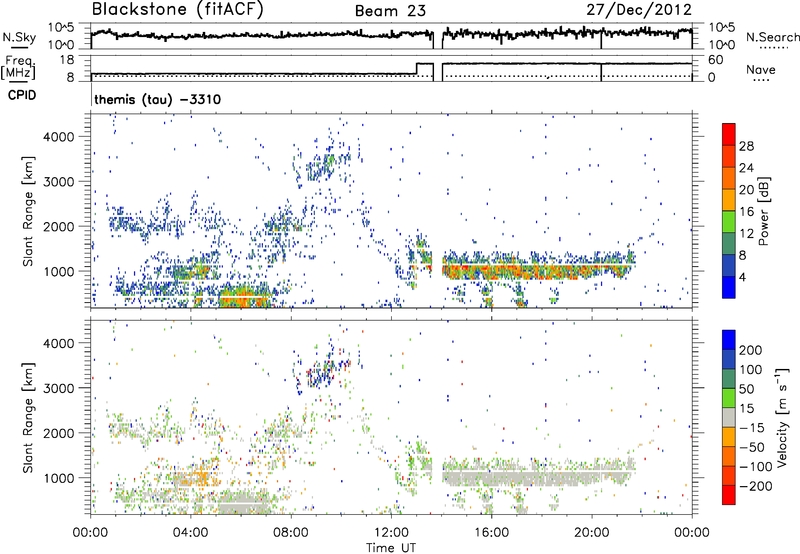Image resolution: width=800 pixels, height=554 pixels.
Task: Click the Blackstone (fitACF) plot title
Action: click(178, 10)
